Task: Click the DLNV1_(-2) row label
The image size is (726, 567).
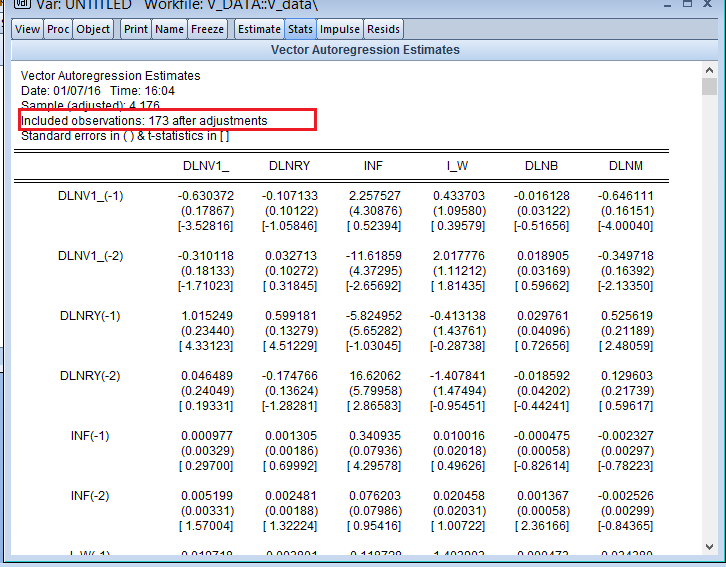Action: 90,256
